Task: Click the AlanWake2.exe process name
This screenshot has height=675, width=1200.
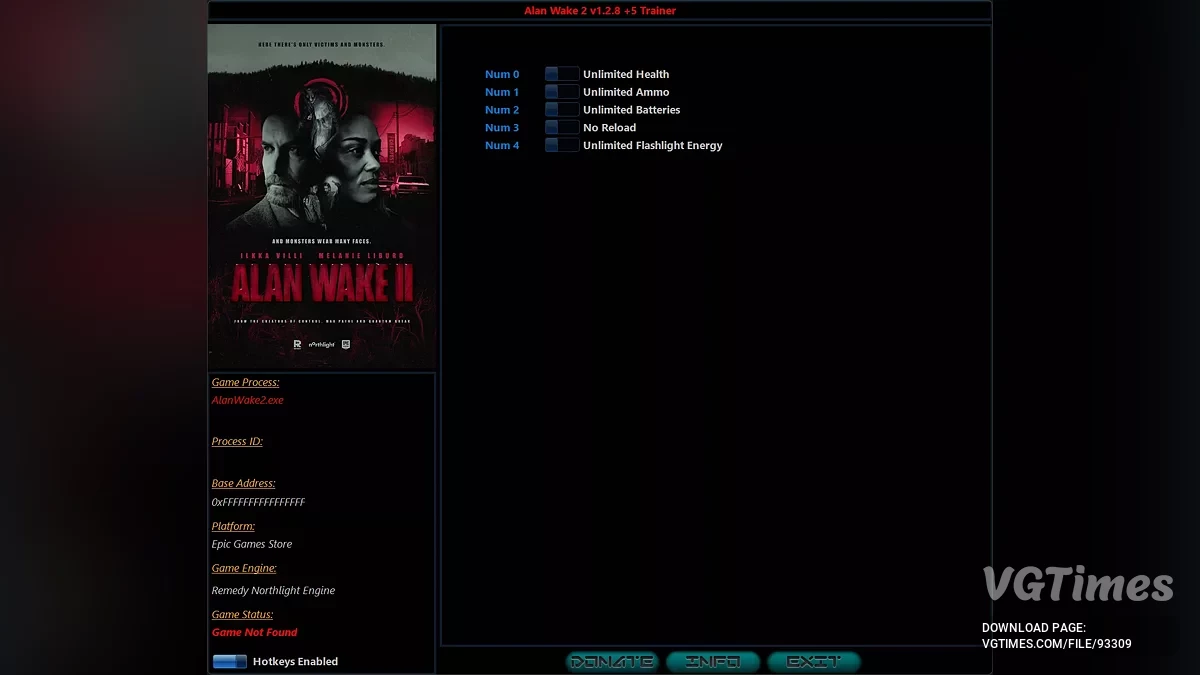Action: (248, 400)
